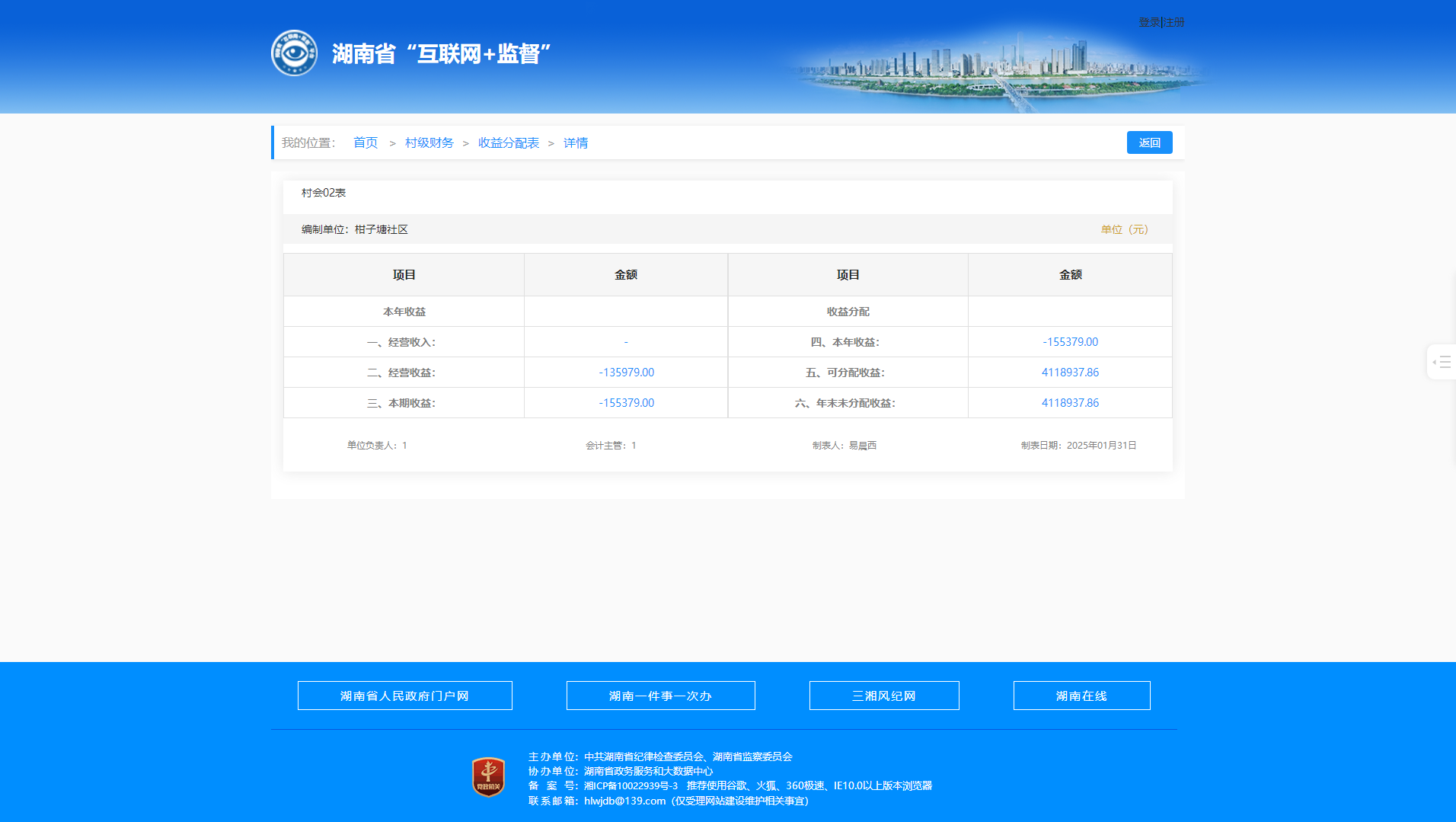Select 年末未分配收益 value 4118937.86
1456x822 pixels.
click(1070, 403)
